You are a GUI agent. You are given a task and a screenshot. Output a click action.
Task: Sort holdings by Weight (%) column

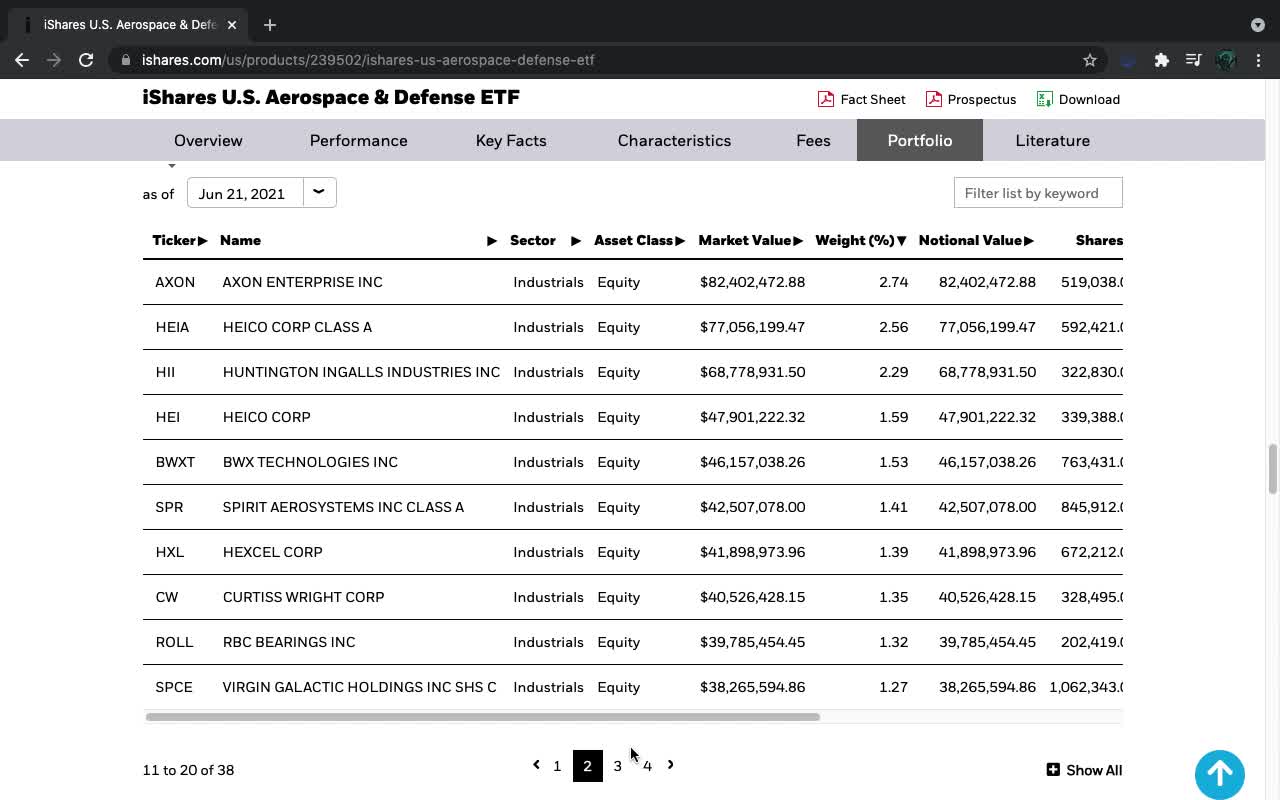click(x=861, y=240)
